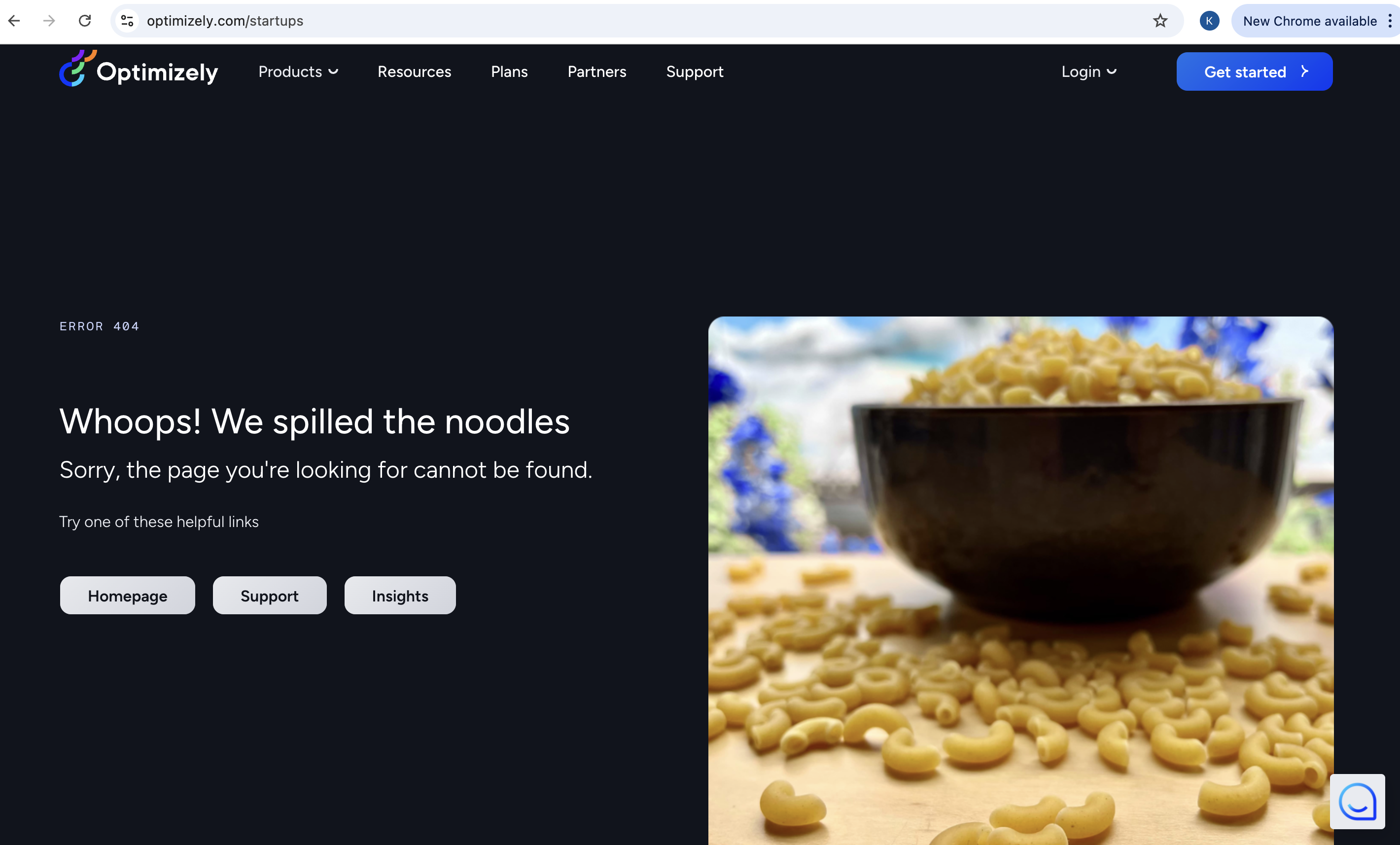Click the browser refresh icon
1400x845 pixels.
tap(85, 20)
